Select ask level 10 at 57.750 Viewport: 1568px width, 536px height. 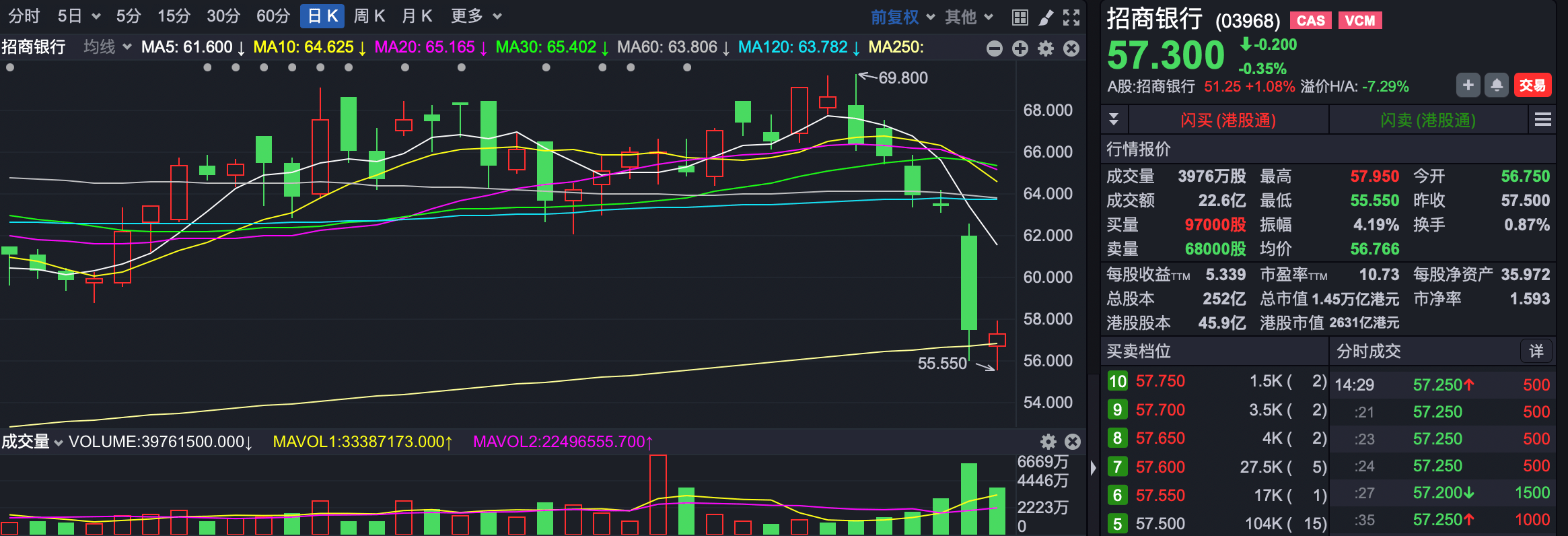coord(1216,381)
